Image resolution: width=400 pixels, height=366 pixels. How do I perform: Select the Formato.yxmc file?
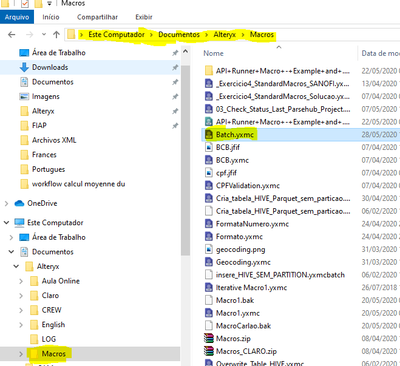pyautogui.click(x=239, y=237)
